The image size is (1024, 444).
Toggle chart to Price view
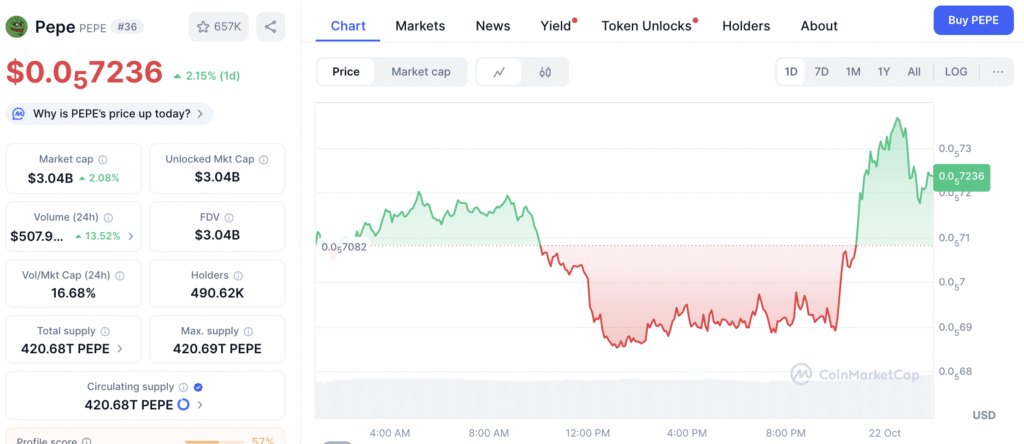tap(346, 72)
